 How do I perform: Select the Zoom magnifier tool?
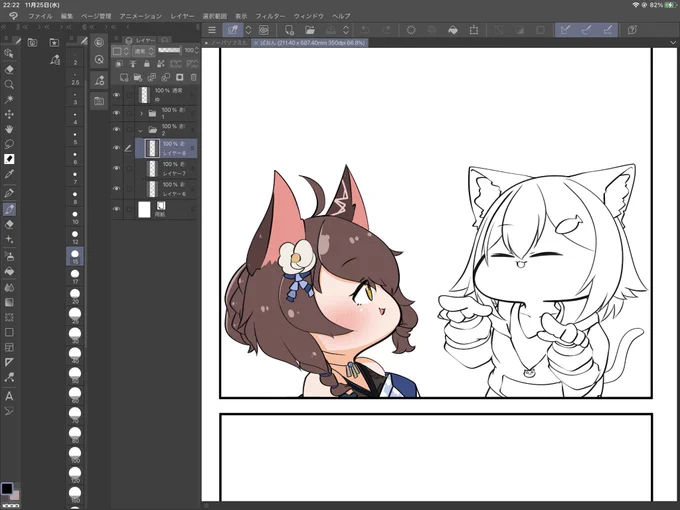pos(9,84)
